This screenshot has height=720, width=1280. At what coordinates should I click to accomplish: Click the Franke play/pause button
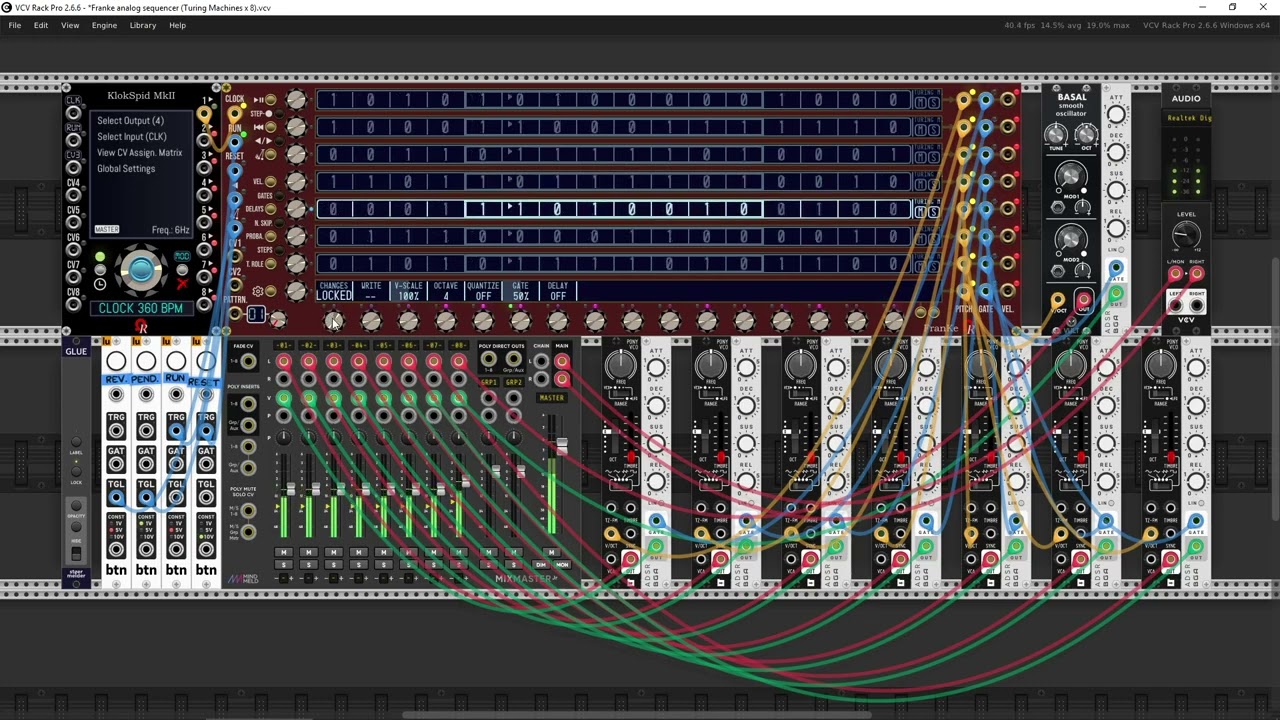(x=270, y=99)
